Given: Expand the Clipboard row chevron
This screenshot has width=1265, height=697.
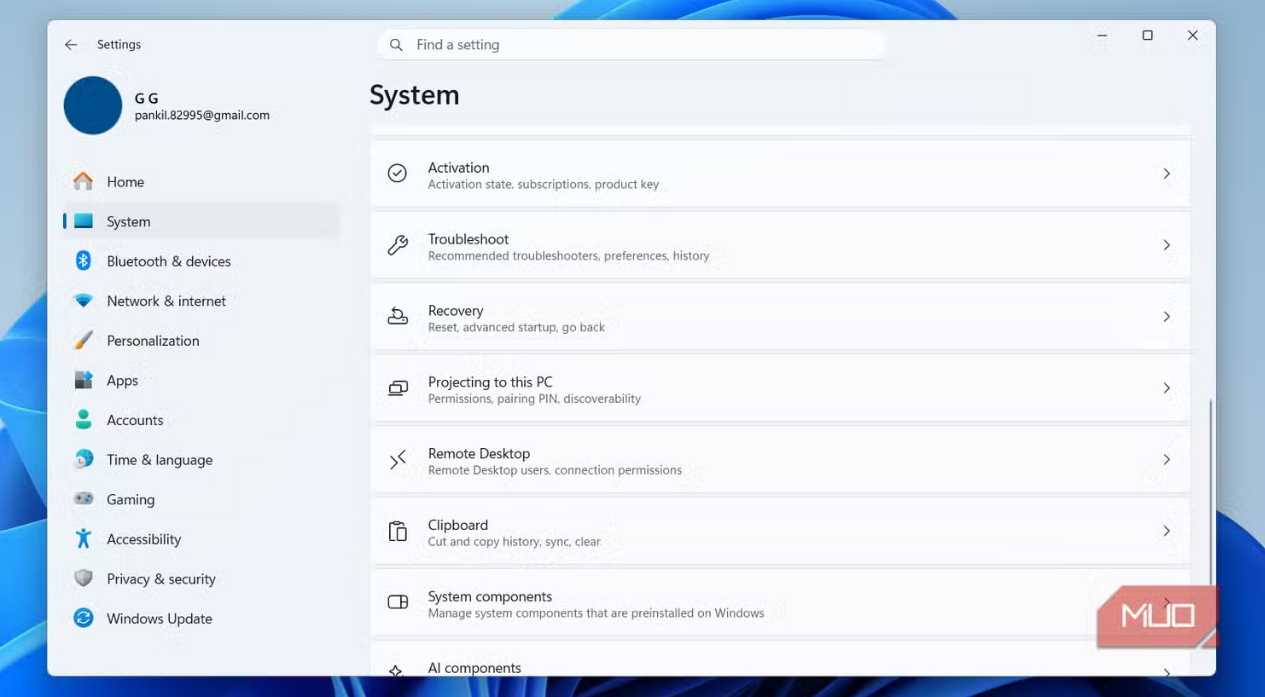Looking at the screenshot, I should [1166, 531].
